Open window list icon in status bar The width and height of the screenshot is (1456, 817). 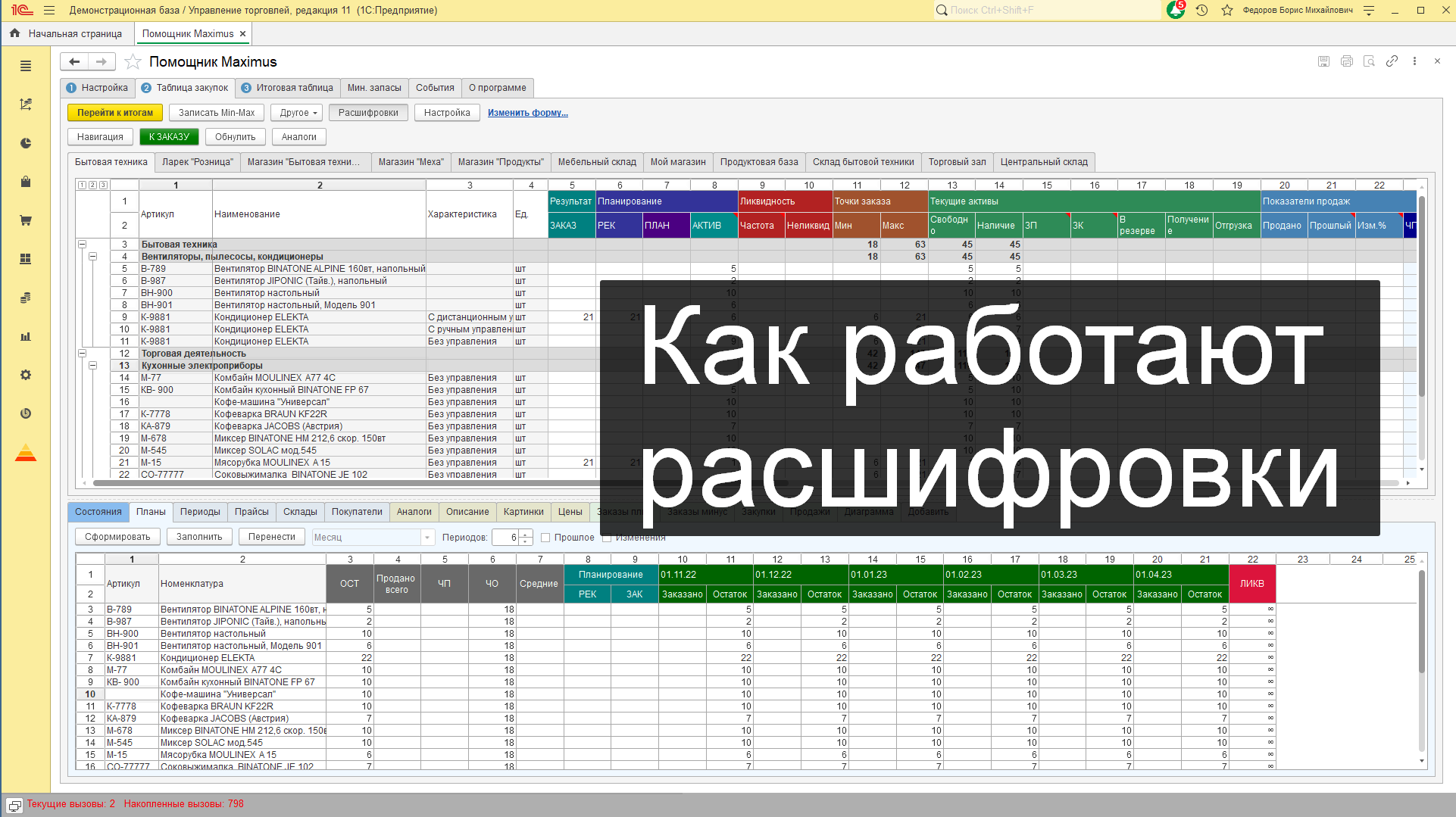(x=14, y=806)
